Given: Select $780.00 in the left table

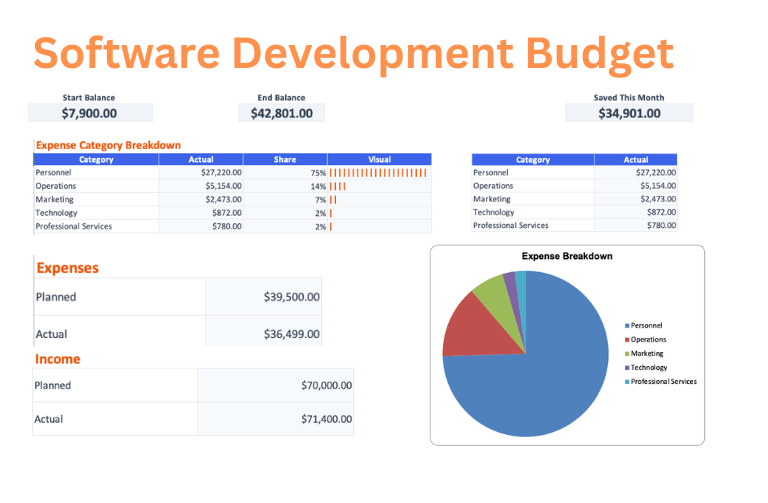Looking at the screenshot, I should (227, 226).
